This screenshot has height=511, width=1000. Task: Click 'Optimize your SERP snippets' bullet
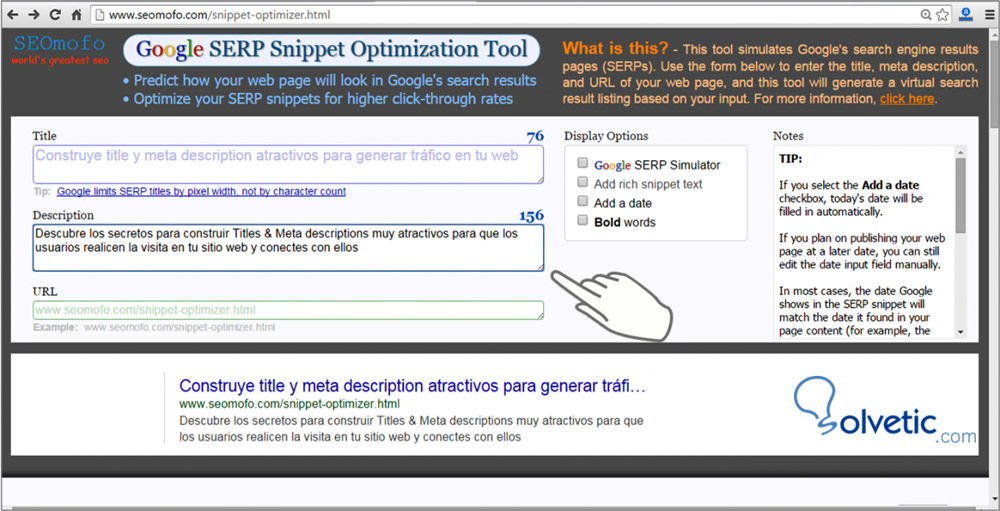click(x=318, y=99)
